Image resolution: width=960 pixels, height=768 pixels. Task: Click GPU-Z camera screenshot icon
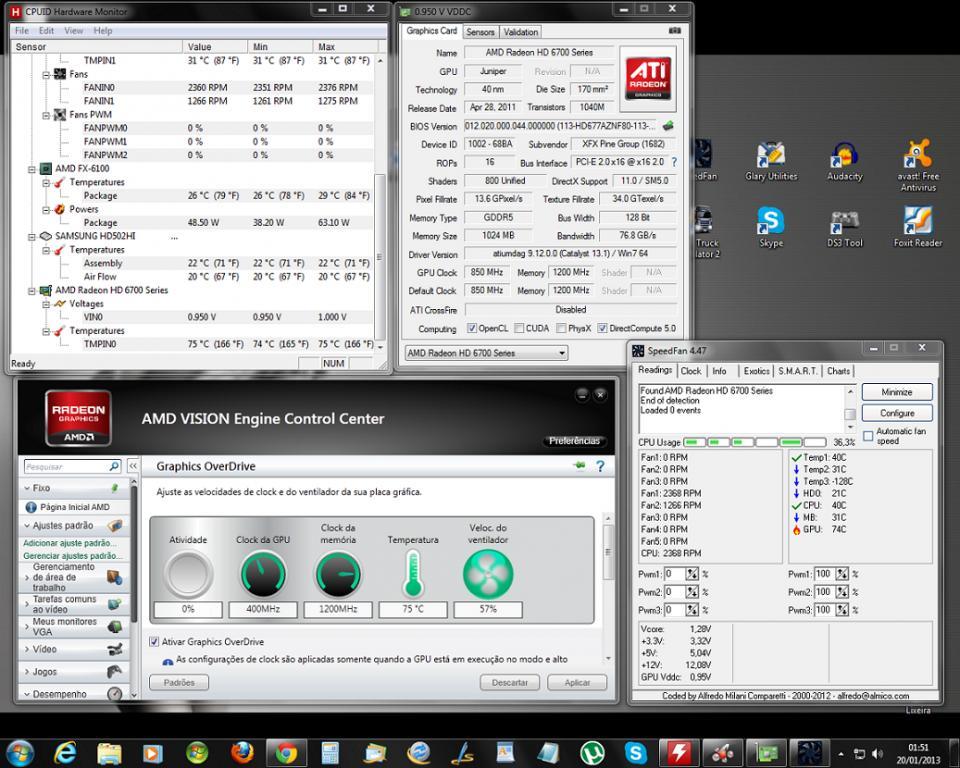coord(675,31)
